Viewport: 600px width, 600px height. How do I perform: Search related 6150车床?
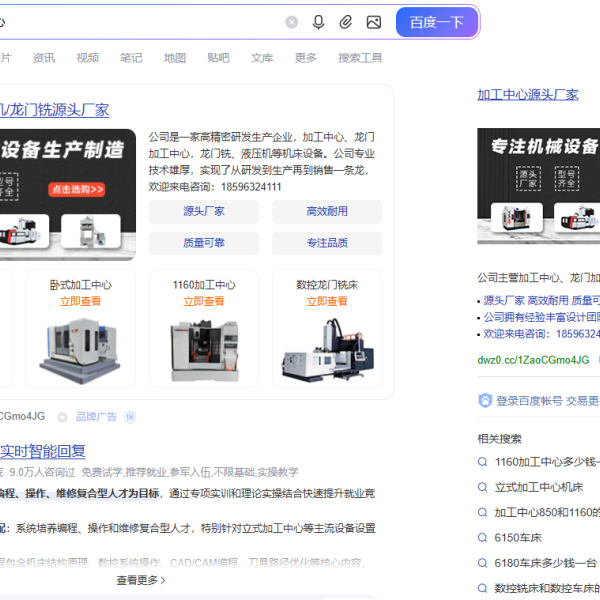(518, 538)
